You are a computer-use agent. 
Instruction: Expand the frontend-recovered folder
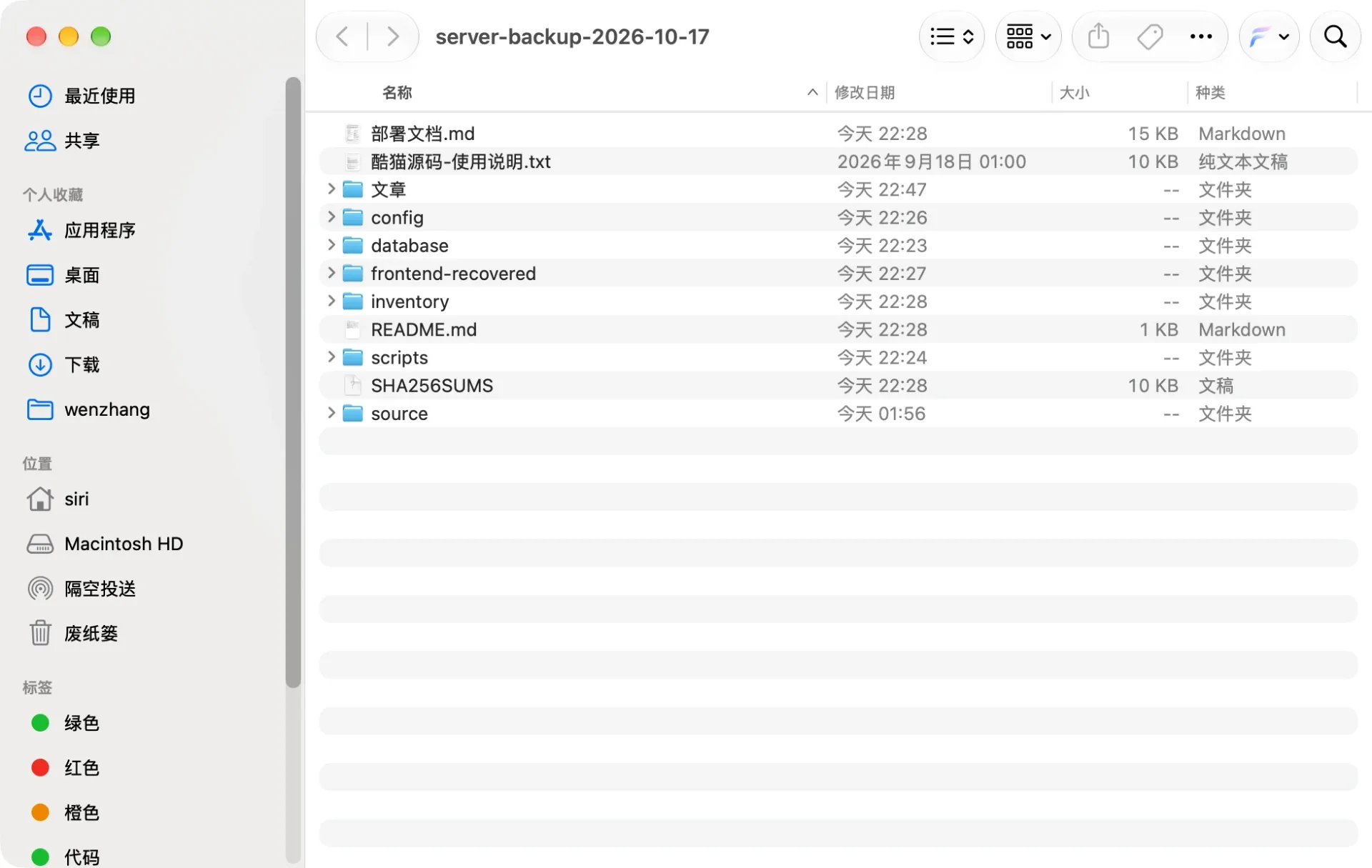[331, 273]
